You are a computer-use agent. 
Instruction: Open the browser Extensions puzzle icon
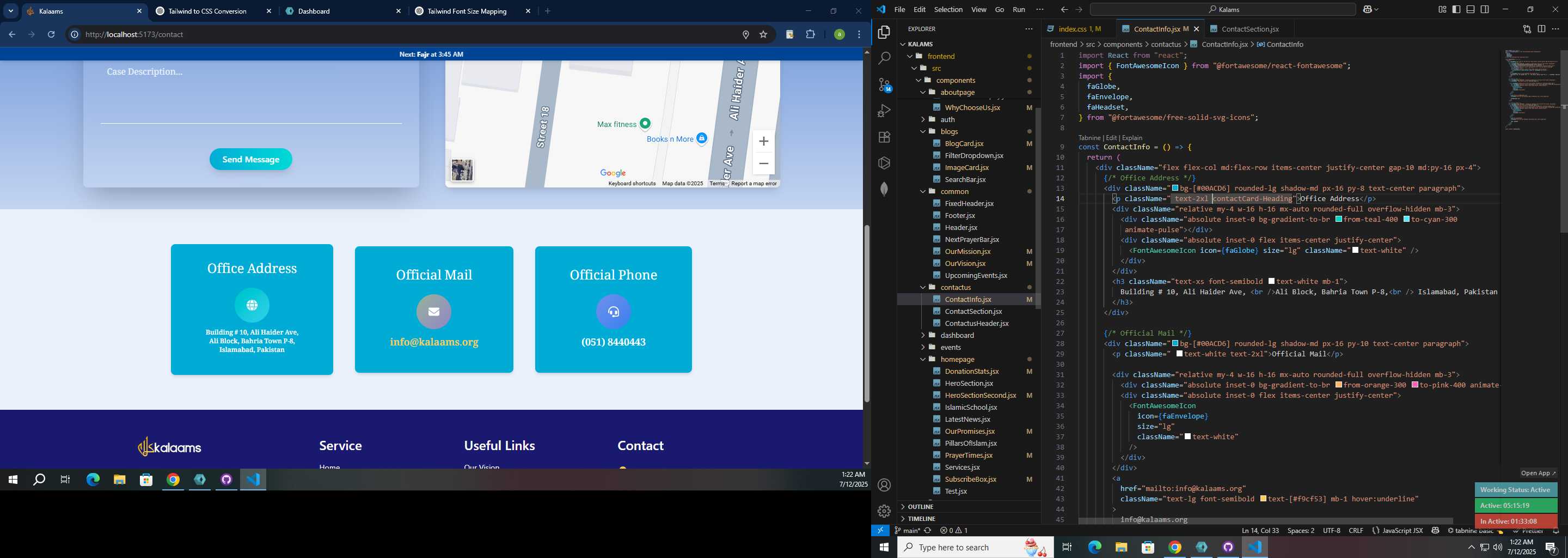[810, 35]
